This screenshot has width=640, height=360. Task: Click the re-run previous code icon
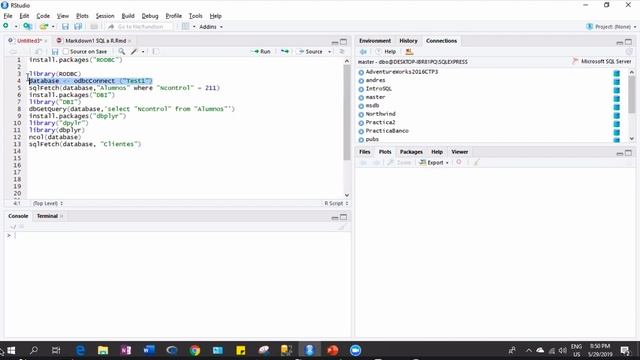click(x=285, y=51)
